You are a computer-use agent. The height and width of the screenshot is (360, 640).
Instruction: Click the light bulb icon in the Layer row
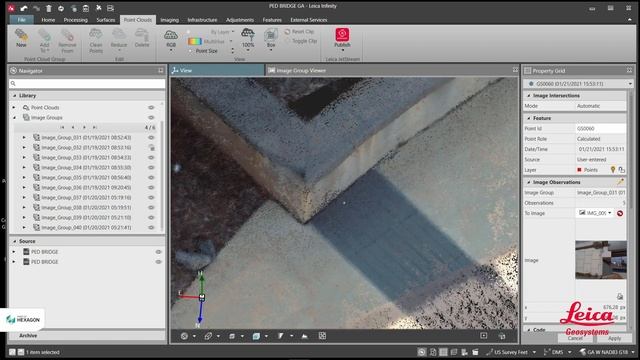pos(613,169)
